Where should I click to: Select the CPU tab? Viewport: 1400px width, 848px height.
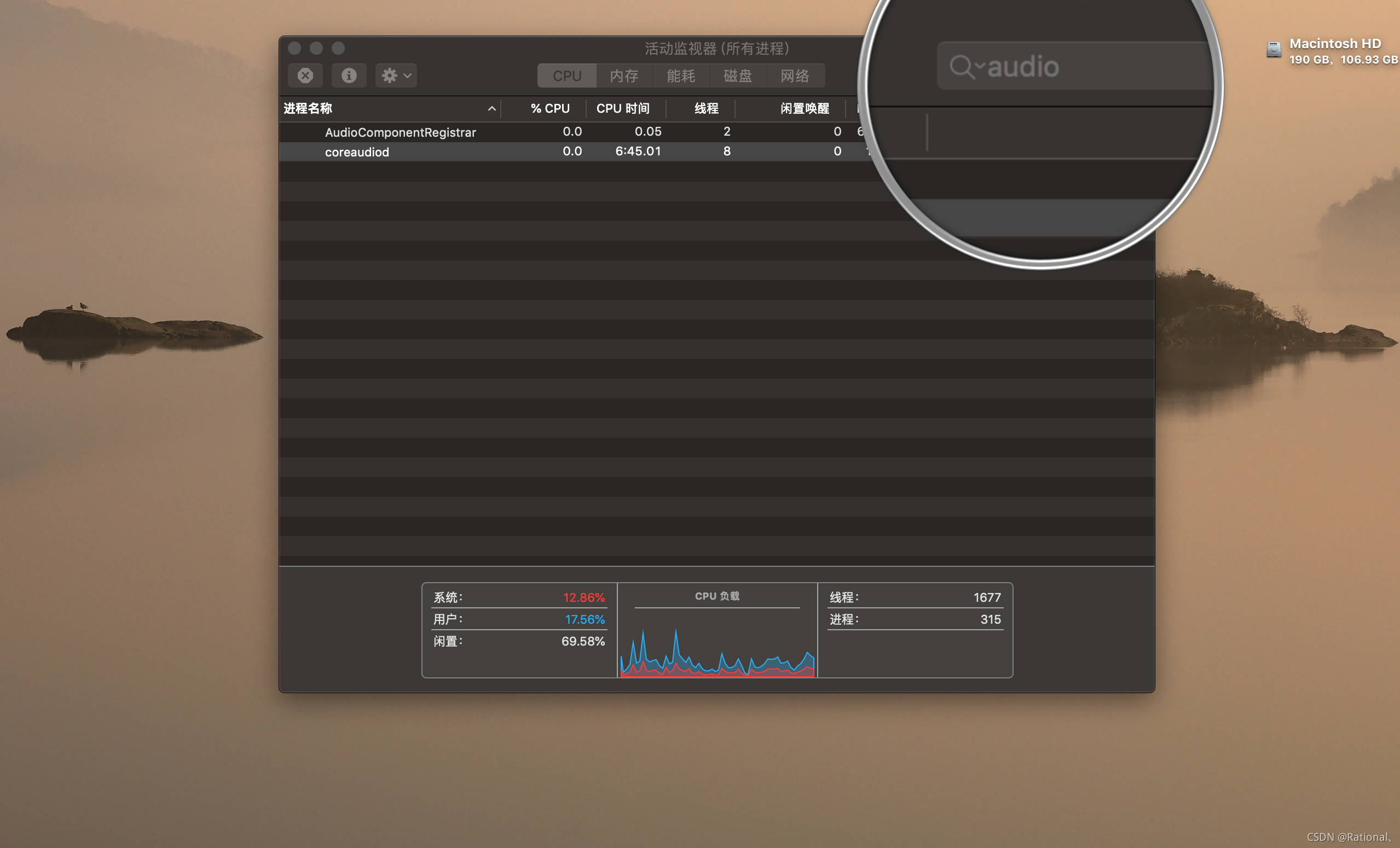567,76
